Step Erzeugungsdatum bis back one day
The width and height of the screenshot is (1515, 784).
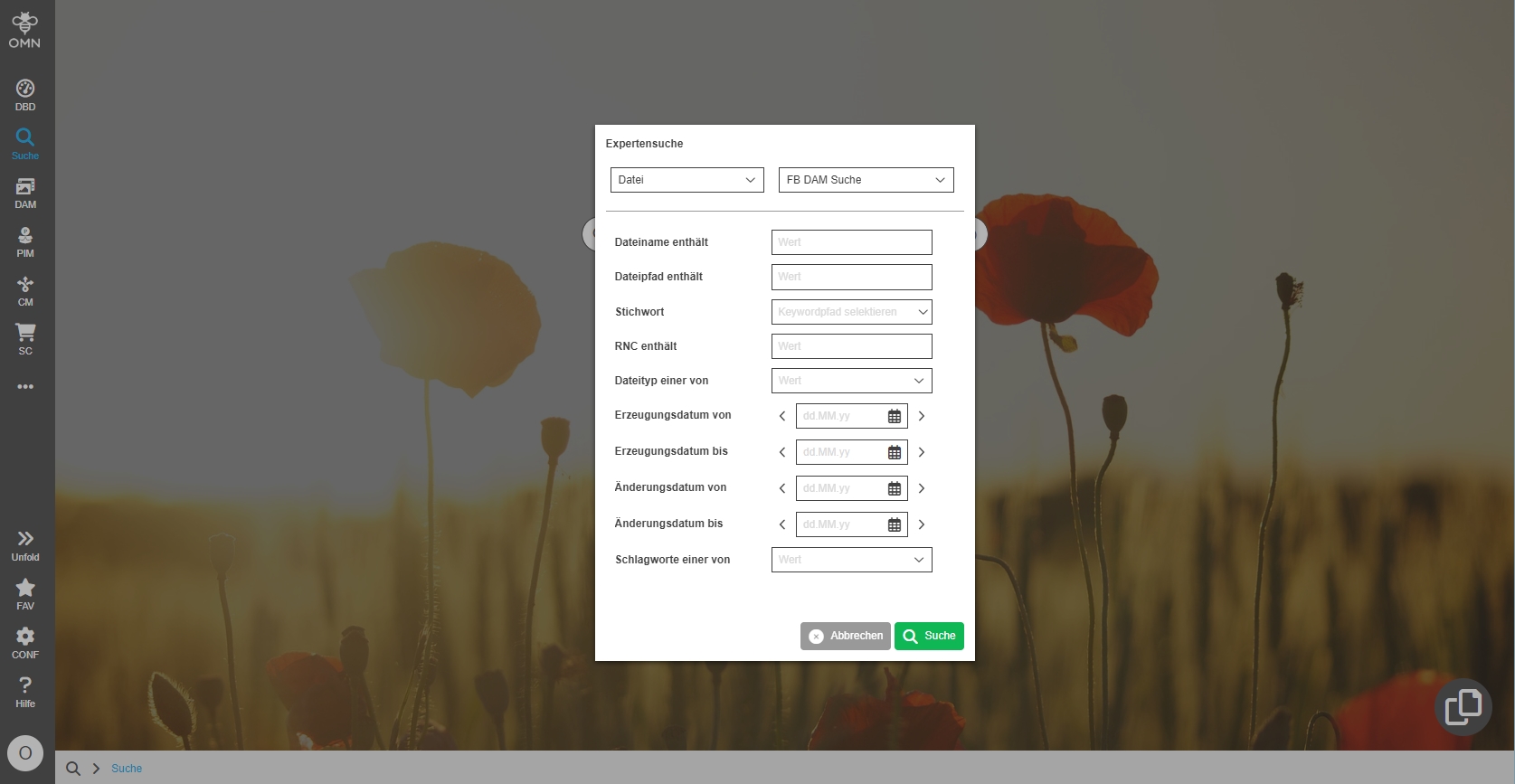click(782, 452)
